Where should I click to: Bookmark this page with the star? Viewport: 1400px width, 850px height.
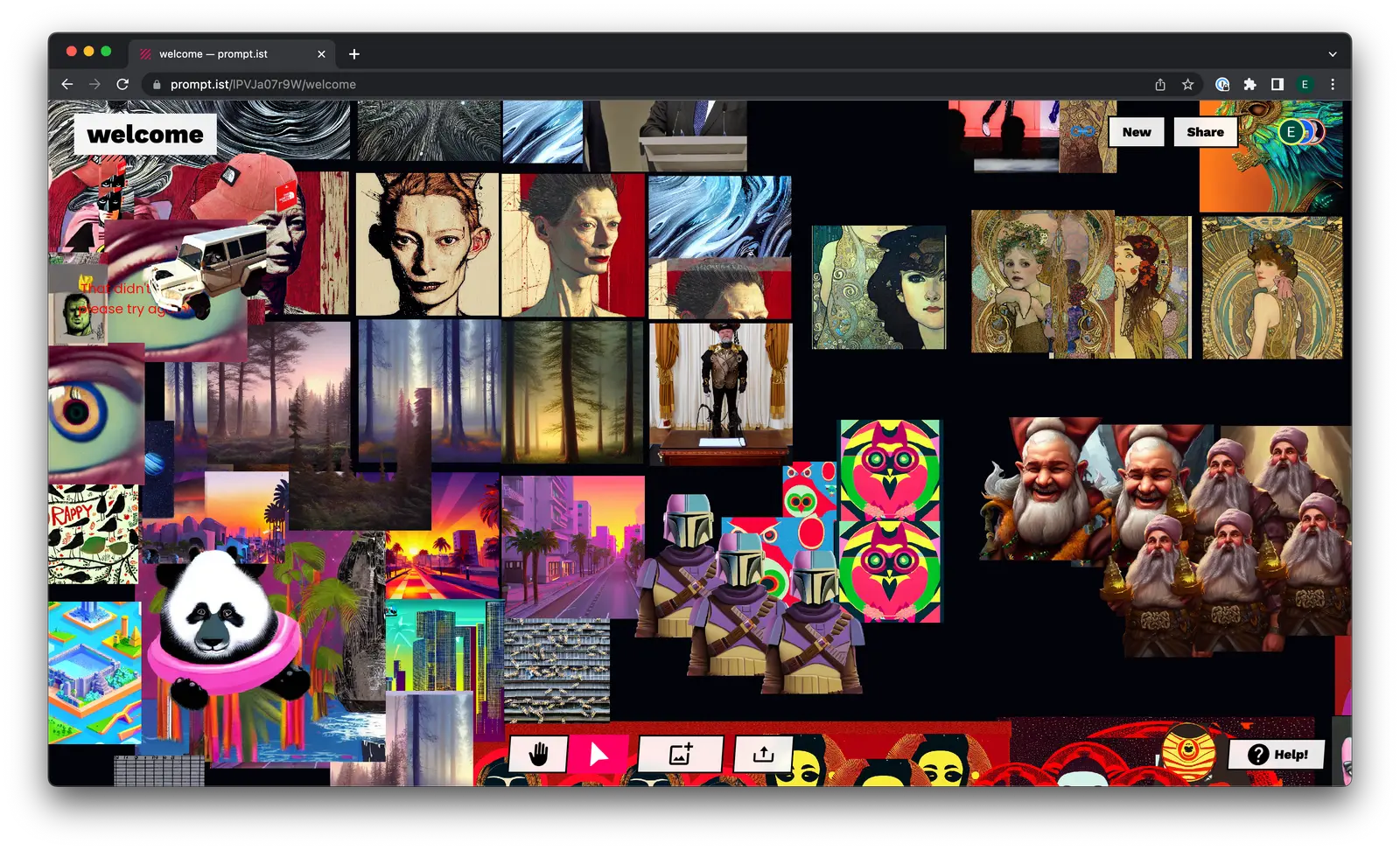[x=1187, y=85]
